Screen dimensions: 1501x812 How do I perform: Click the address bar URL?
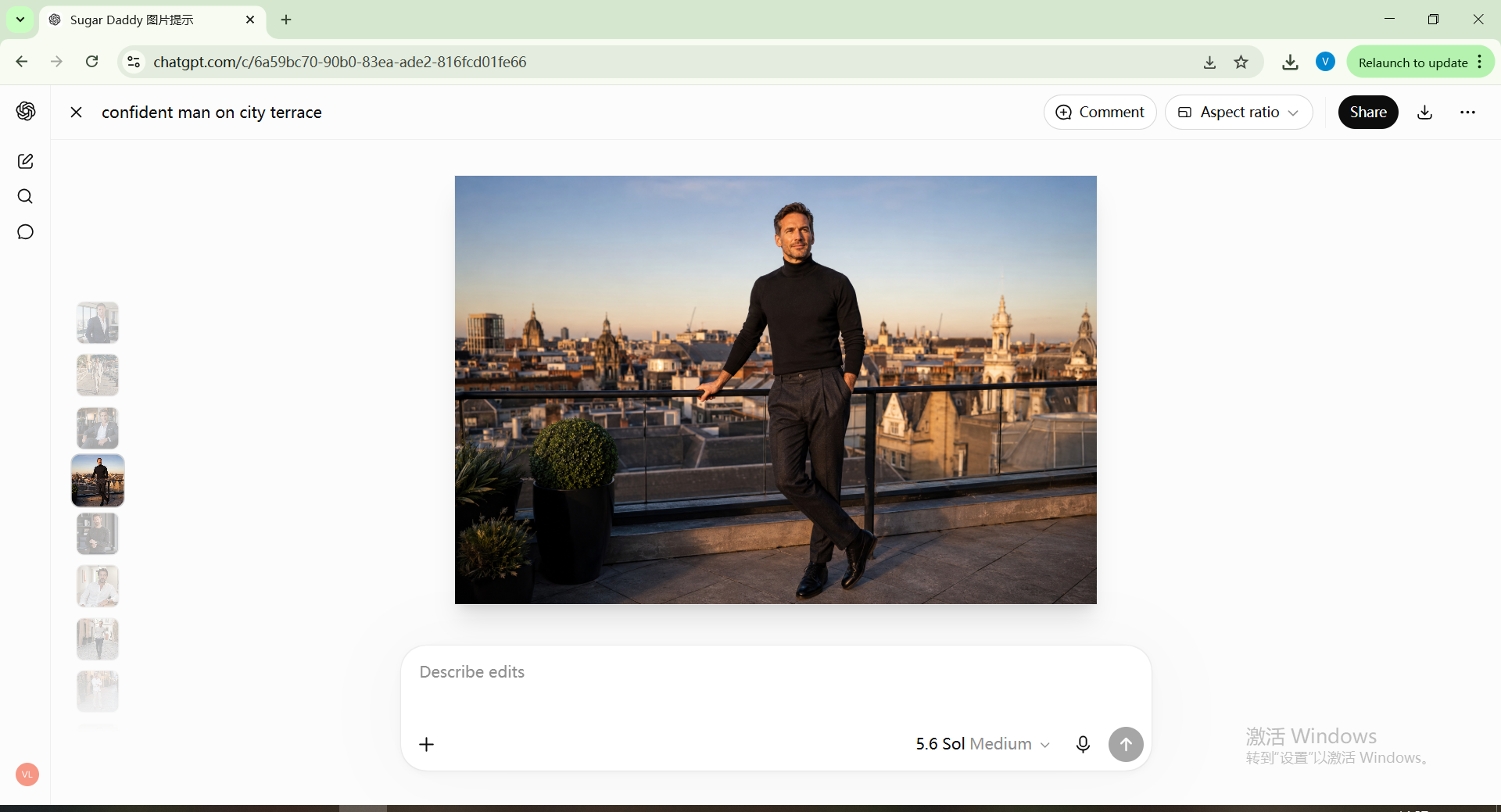tap(340, 62)
